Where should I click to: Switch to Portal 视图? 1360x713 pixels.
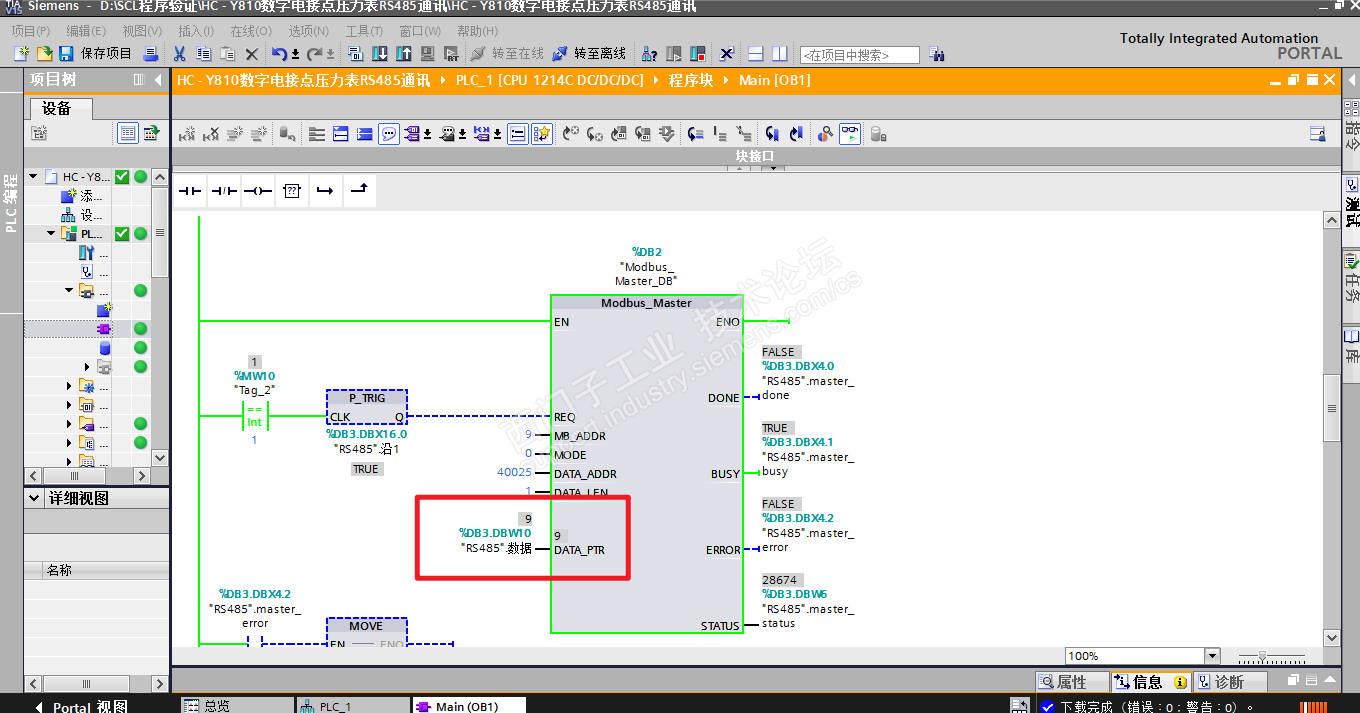pyautogui.click(x=80, y=706)
